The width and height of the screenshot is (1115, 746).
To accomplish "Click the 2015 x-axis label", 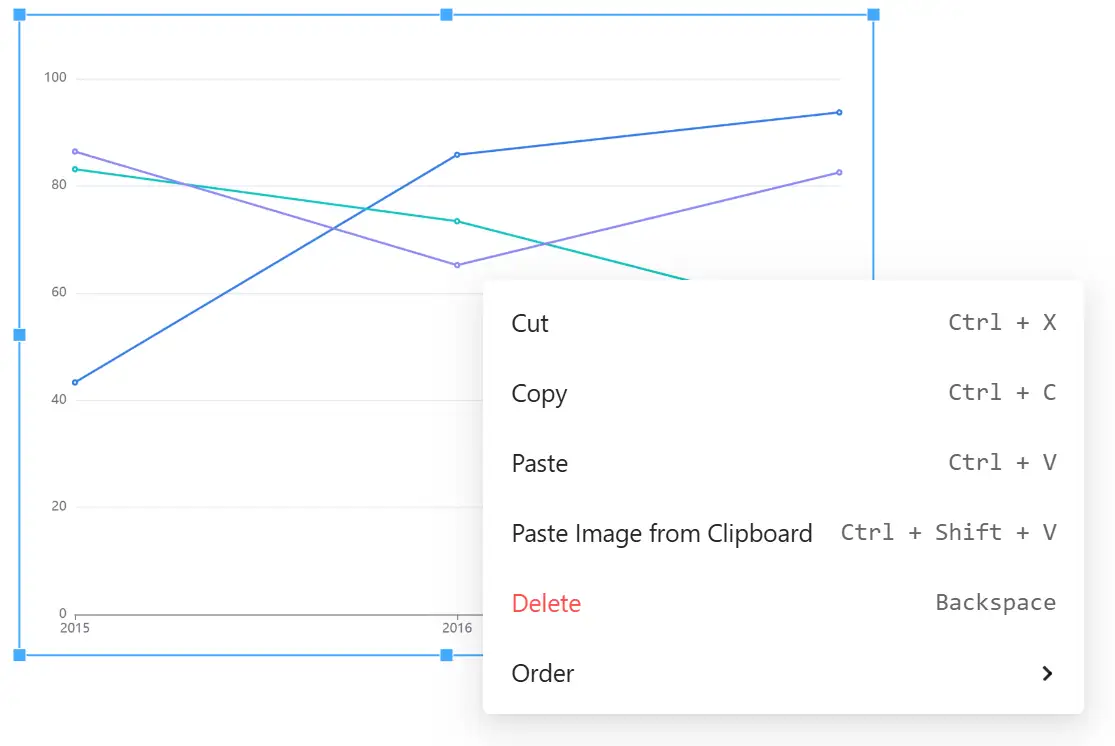I will pos(74,629).
